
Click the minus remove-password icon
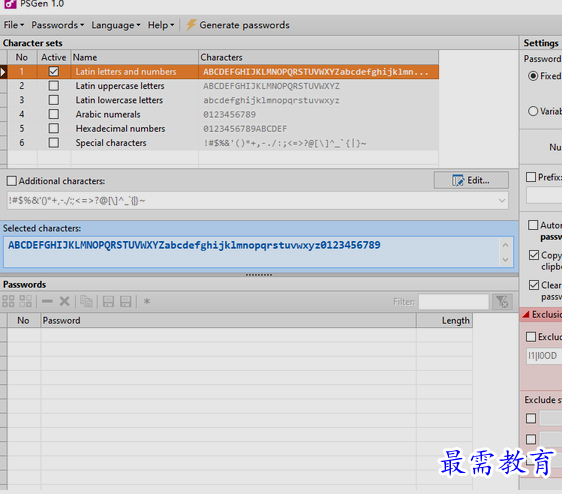[47, 301]
